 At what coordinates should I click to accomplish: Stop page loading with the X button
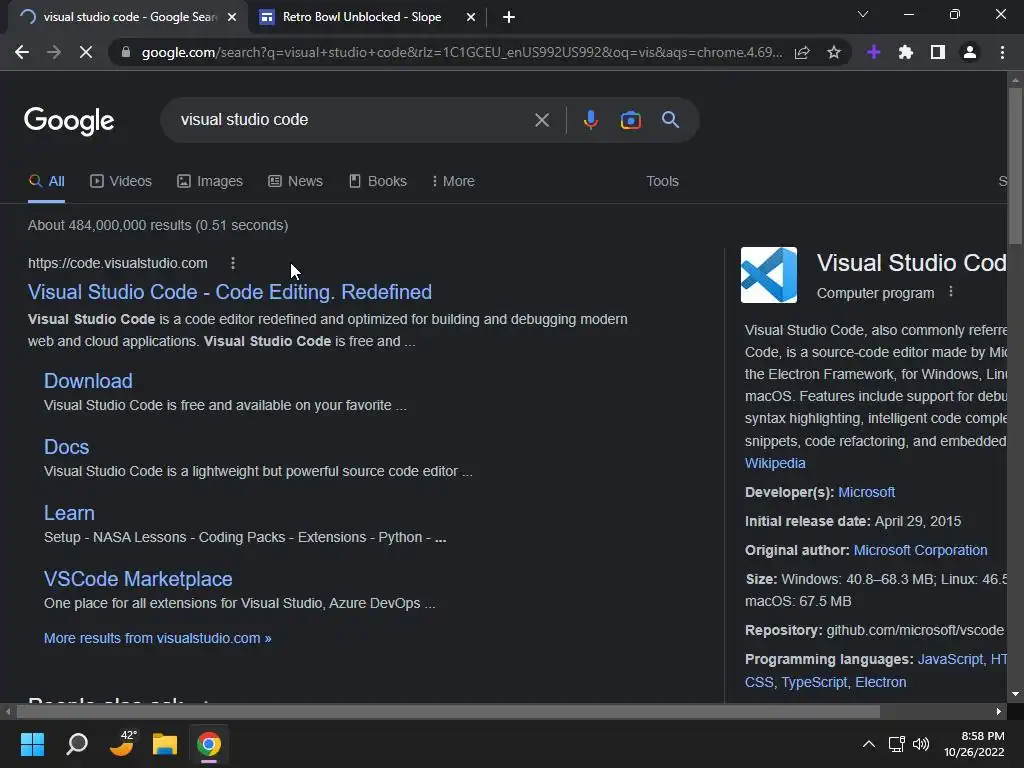[x=86, y=52]
